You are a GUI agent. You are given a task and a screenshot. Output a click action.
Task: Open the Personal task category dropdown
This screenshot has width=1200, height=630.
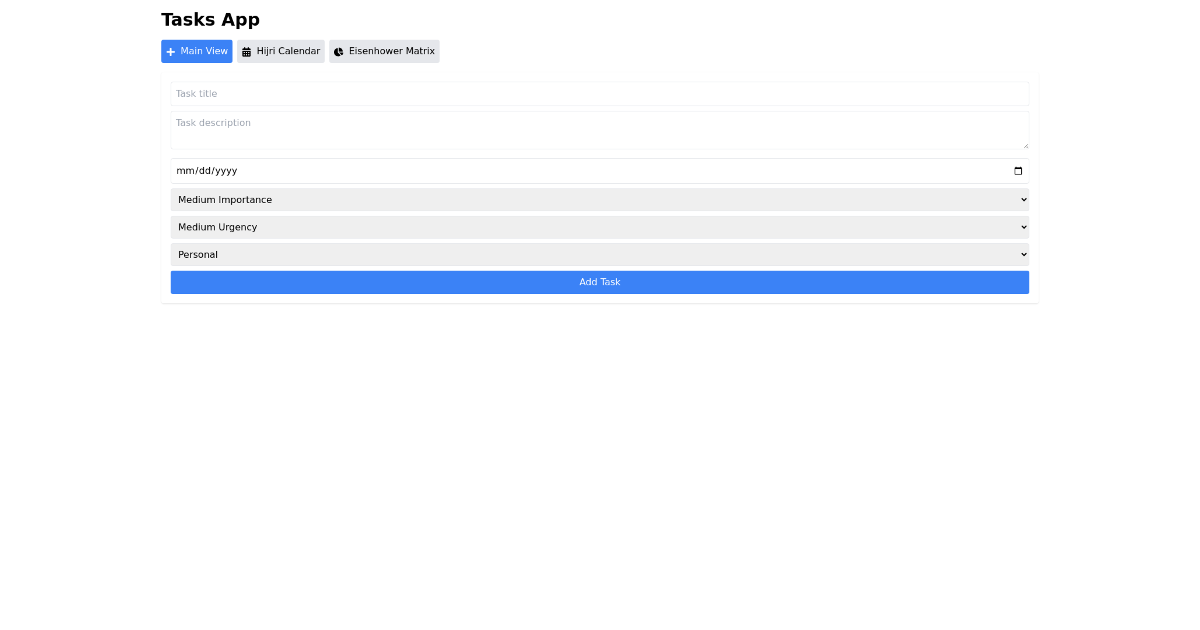click(600, 254)
